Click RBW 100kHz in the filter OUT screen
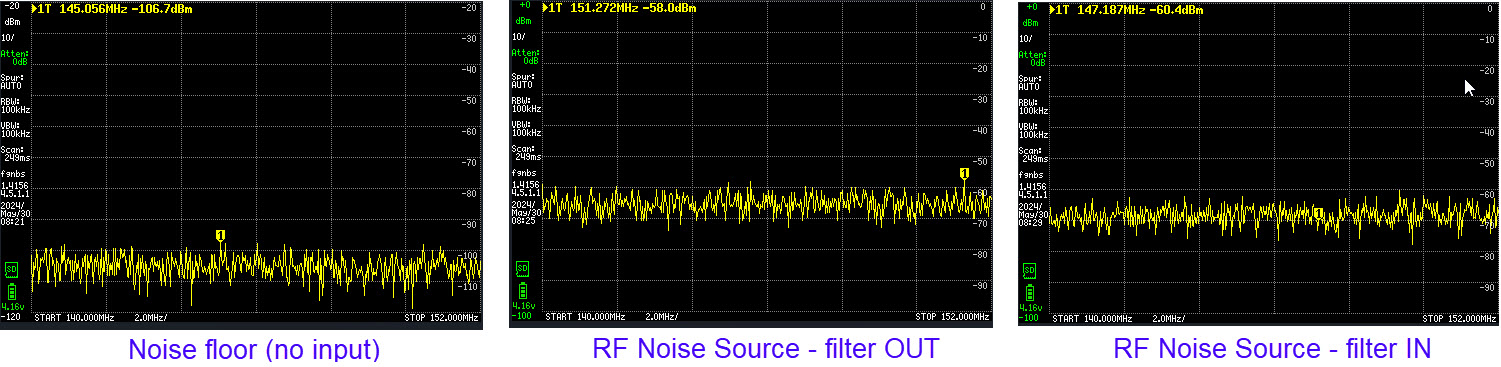The height and width of the screenshot is (367, 1501). pos(526,104)
